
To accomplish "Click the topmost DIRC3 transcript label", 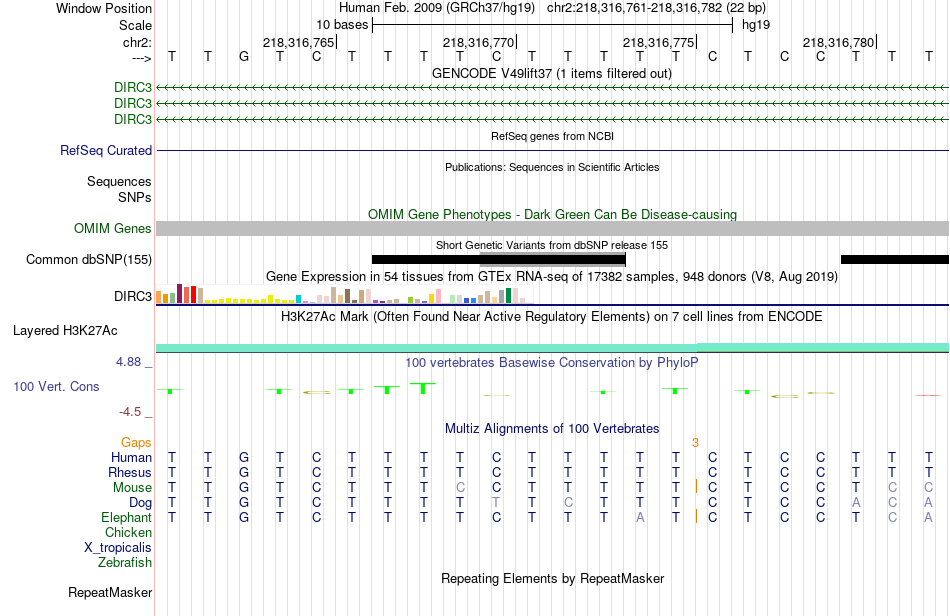I will [x=133, y=87].
